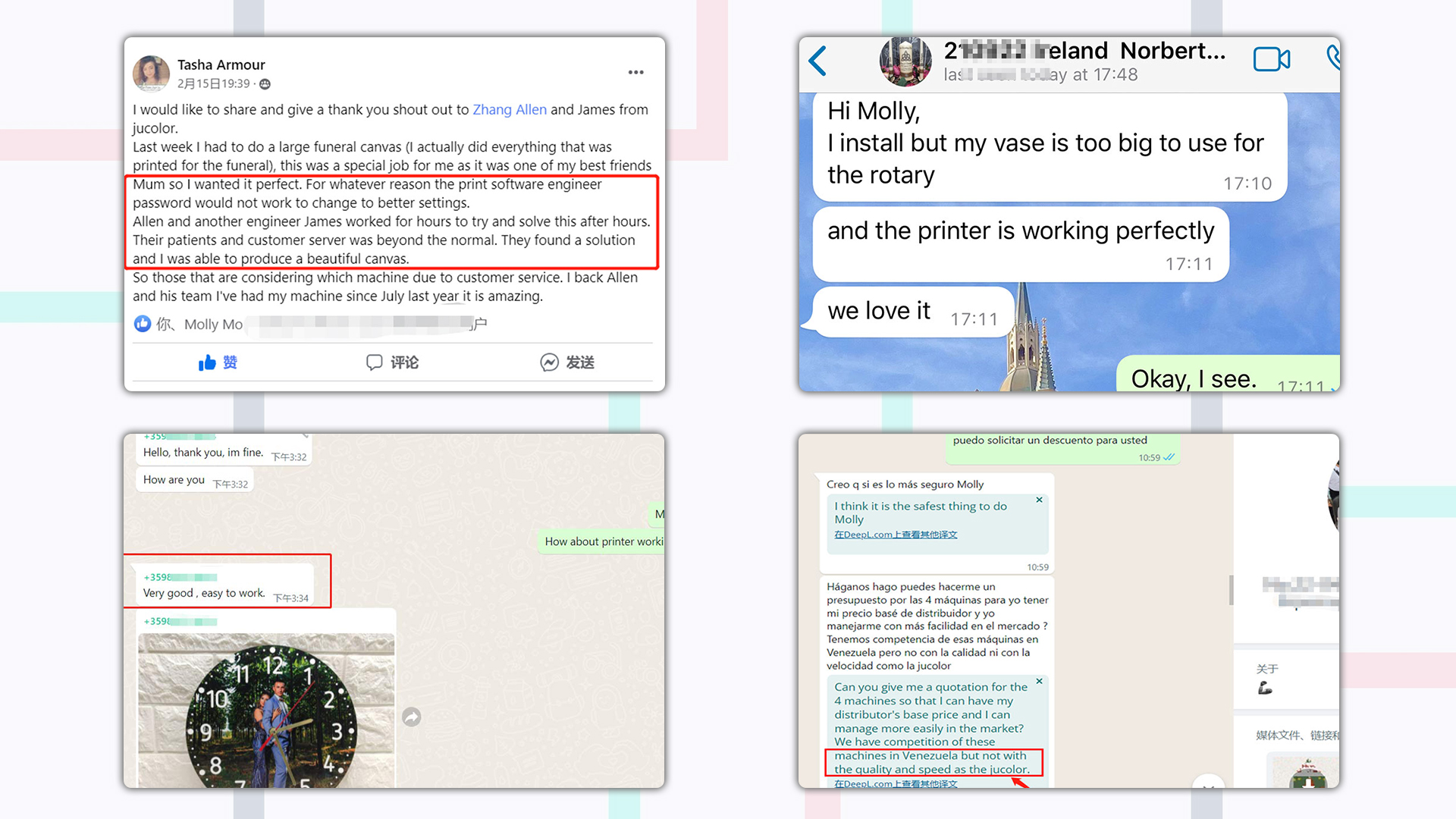Open the Ireland Norbert contact avatar
The image size is (1456, 819).
[x=905, y=61]
